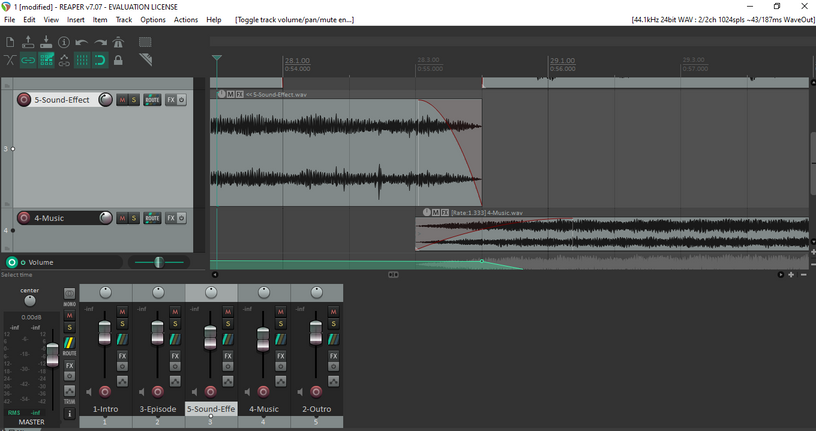Screen dimensions: 816x431
Task: Solo the 4-Music track
Action: pyautogui.click(x=134, y=218)
